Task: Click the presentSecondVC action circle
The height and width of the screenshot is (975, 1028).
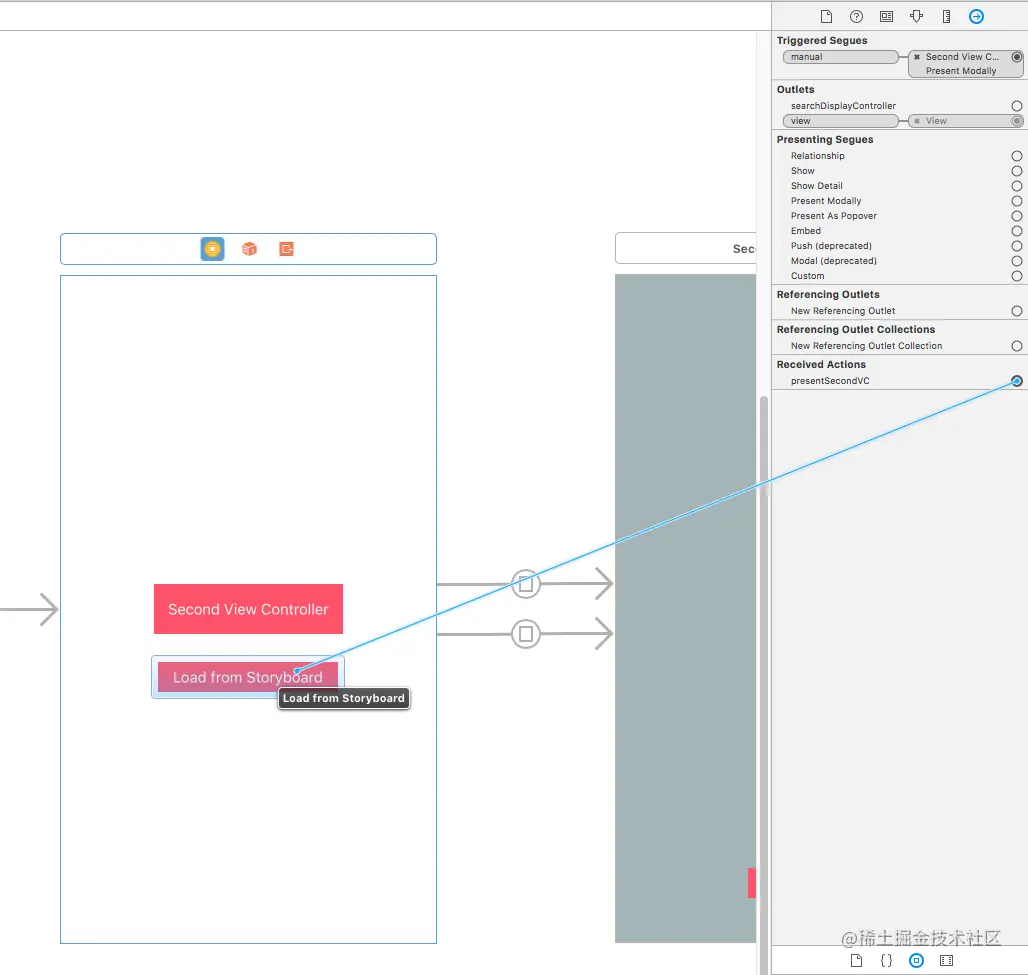Action: point(1016,381)
